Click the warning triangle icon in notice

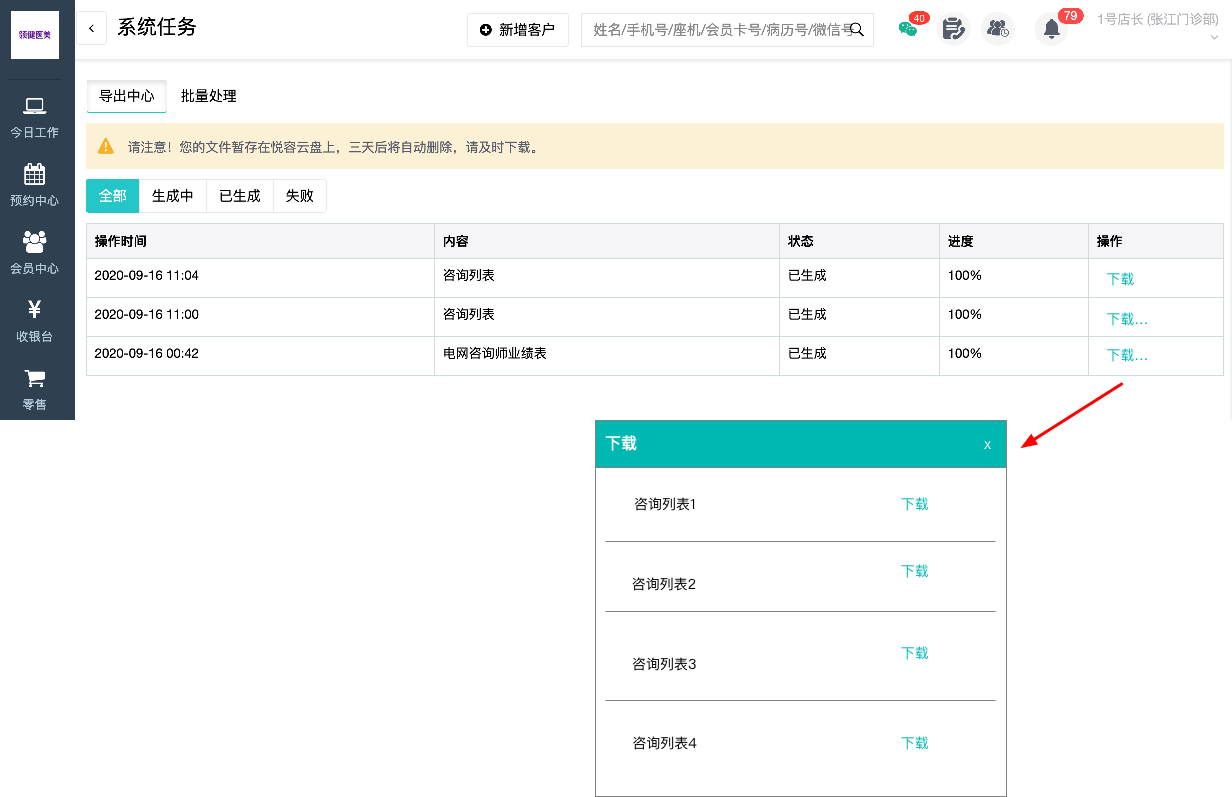click(x=106, y=147)
